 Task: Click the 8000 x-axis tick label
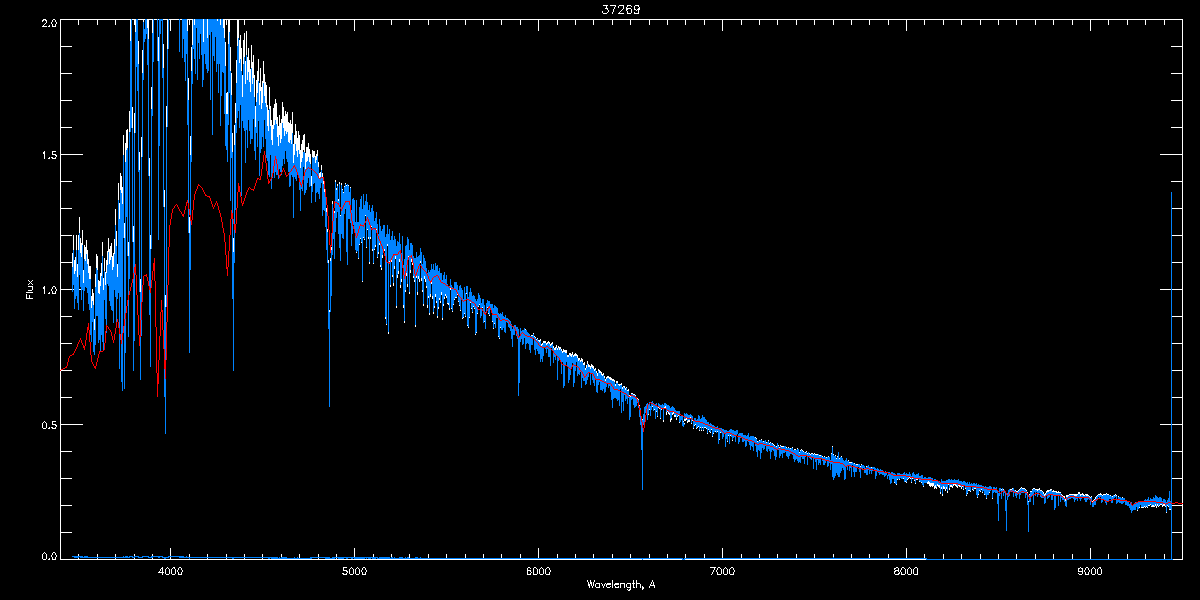tap(906, 571)
